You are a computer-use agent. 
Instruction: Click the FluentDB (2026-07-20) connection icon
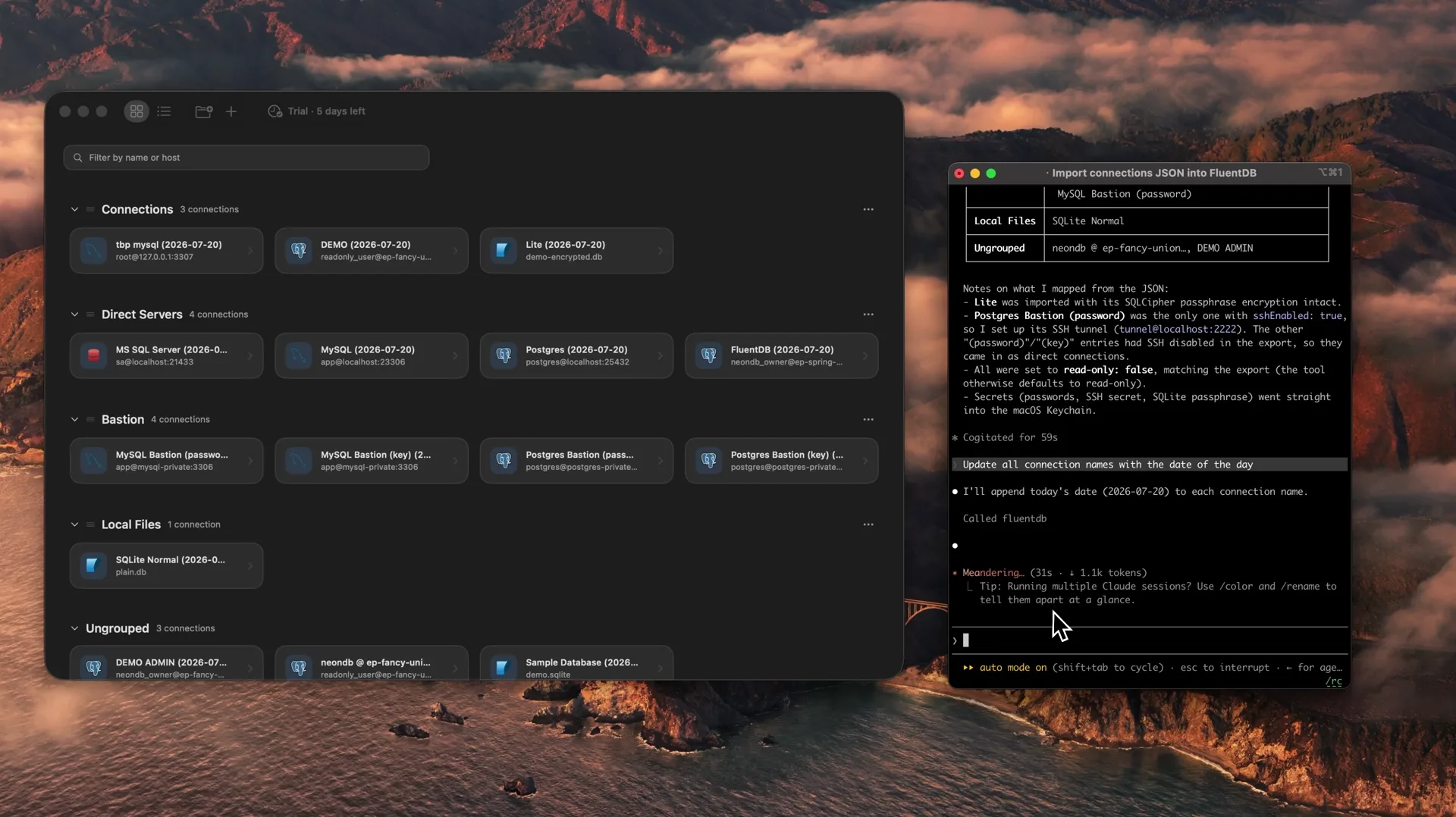click(709, 355)
